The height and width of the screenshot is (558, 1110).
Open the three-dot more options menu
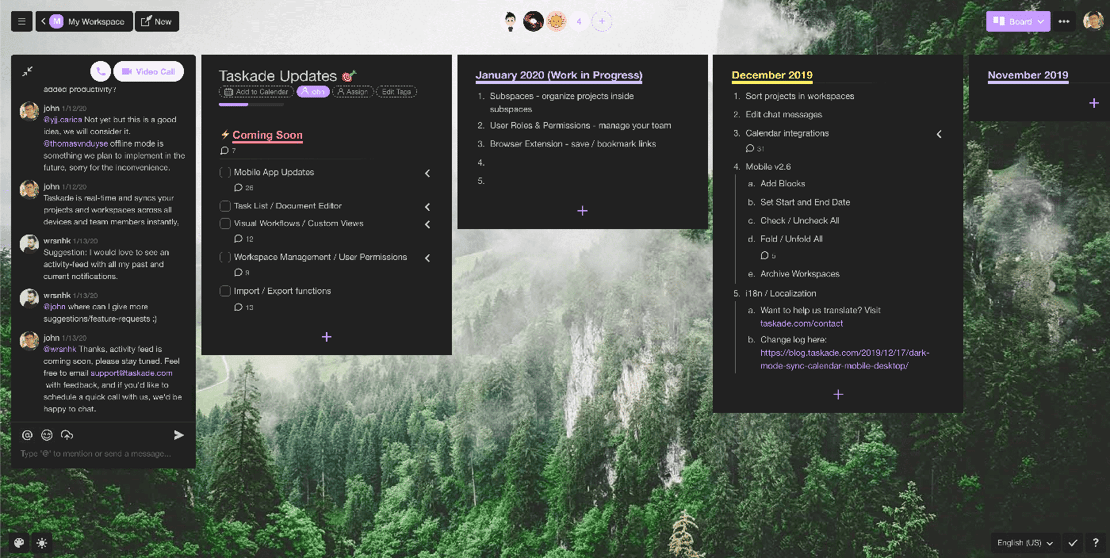click(1064, 21)
